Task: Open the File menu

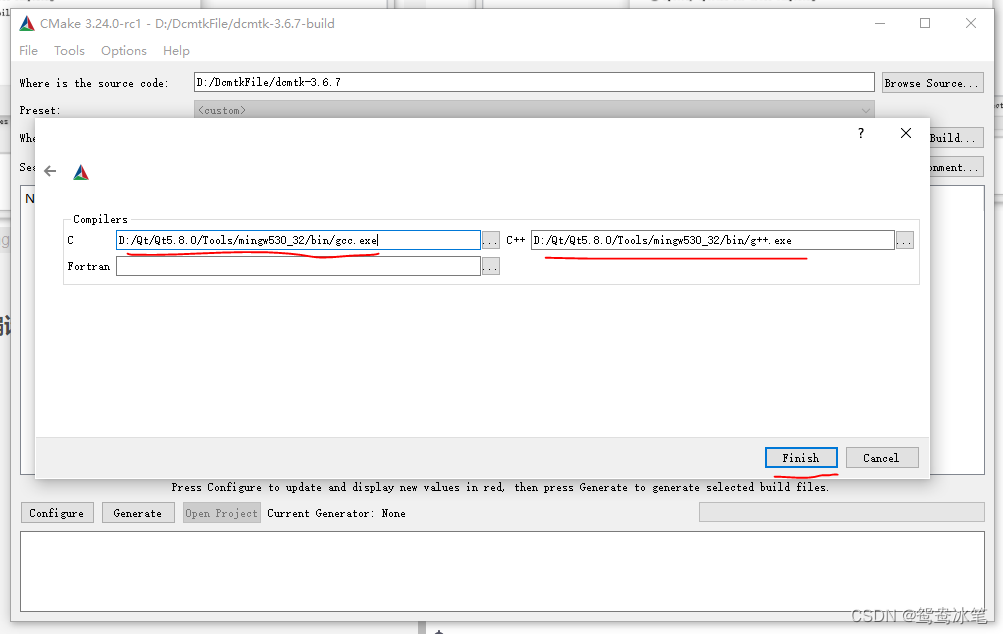Action: 28,51
